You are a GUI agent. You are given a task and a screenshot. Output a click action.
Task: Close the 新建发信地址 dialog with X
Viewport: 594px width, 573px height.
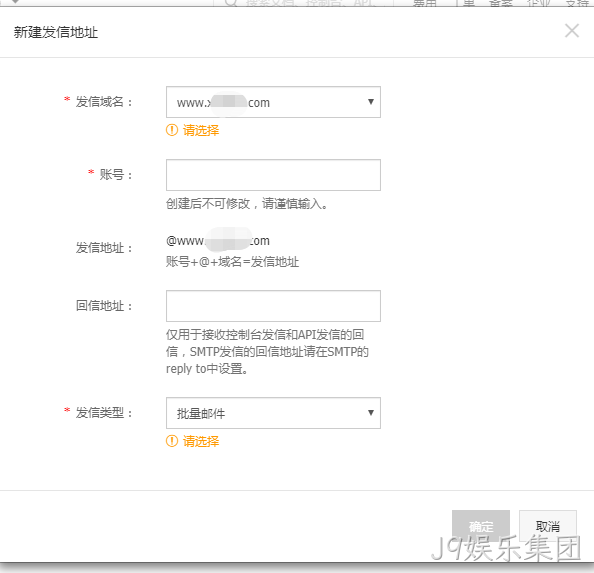[x=572, y=31]
